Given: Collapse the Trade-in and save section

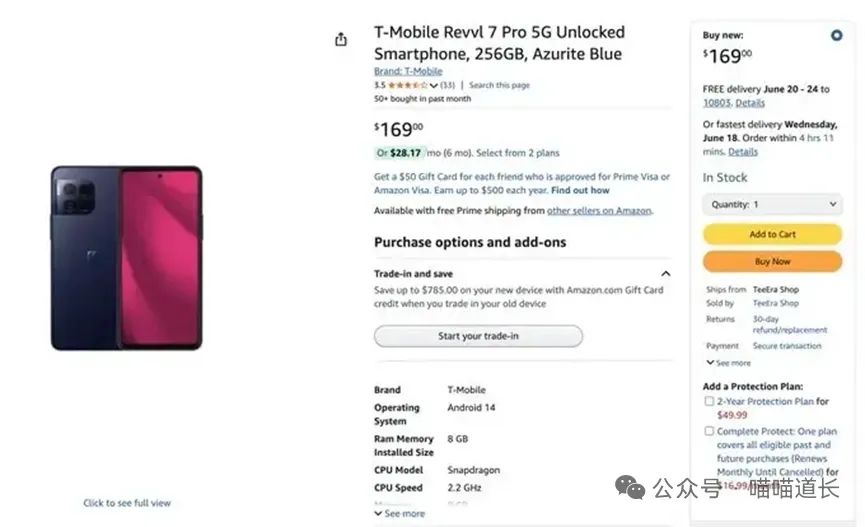Looking at the screenshot, I should [x=665, y=273].
